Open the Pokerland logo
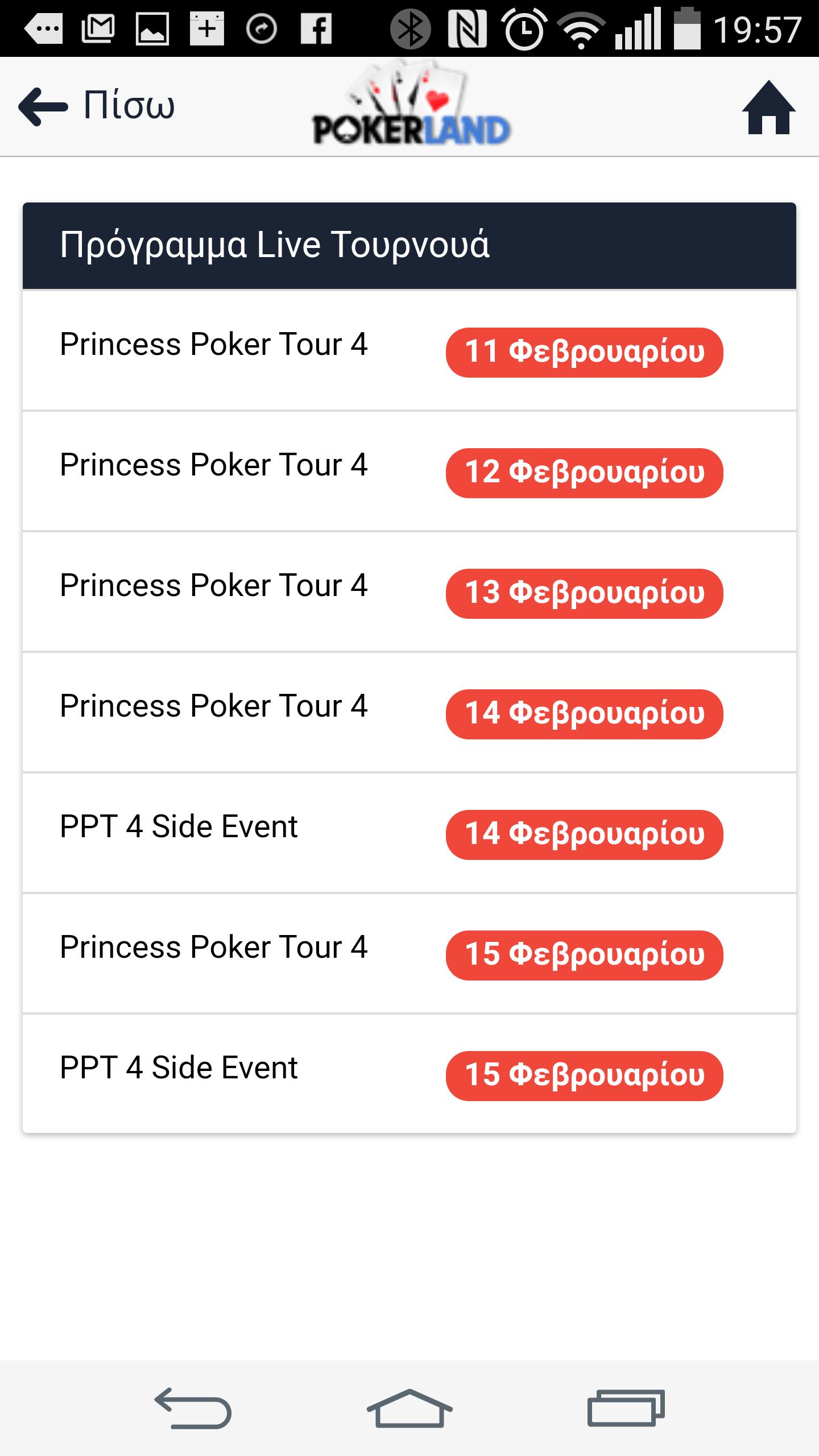The height and width of the screenshot is (1456, 819). point(411,104)
